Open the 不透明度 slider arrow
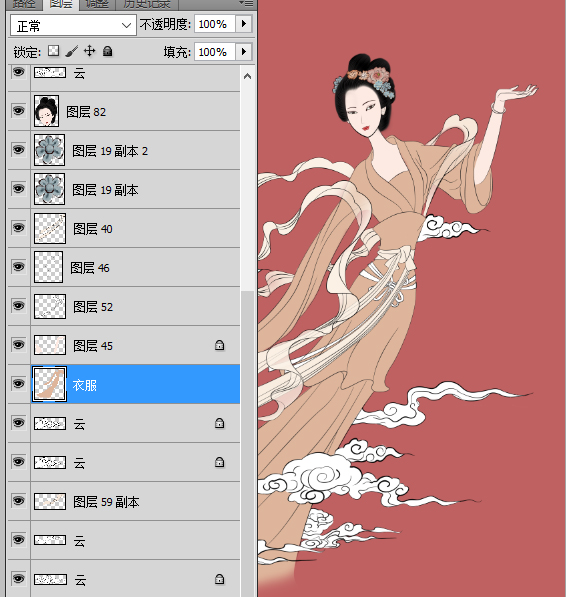The height and width of the screenshot is (597, 566). point(244,24)
